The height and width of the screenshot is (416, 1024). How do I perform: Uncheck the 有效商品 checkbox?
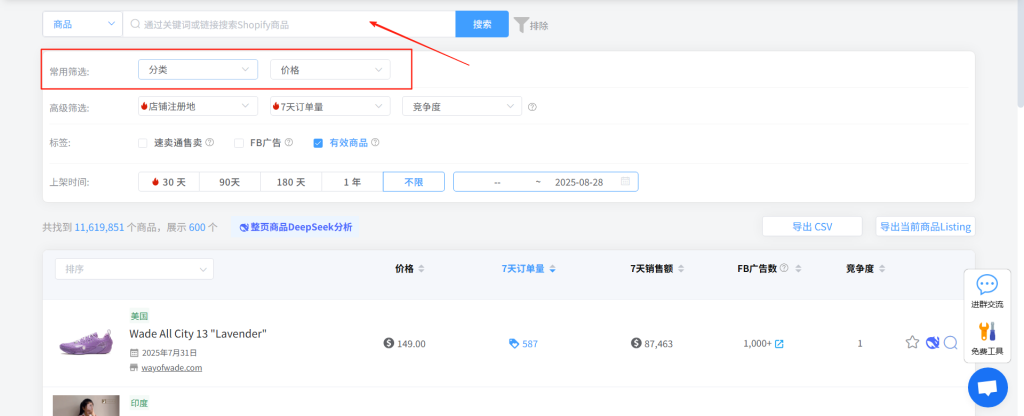(318, 143)
